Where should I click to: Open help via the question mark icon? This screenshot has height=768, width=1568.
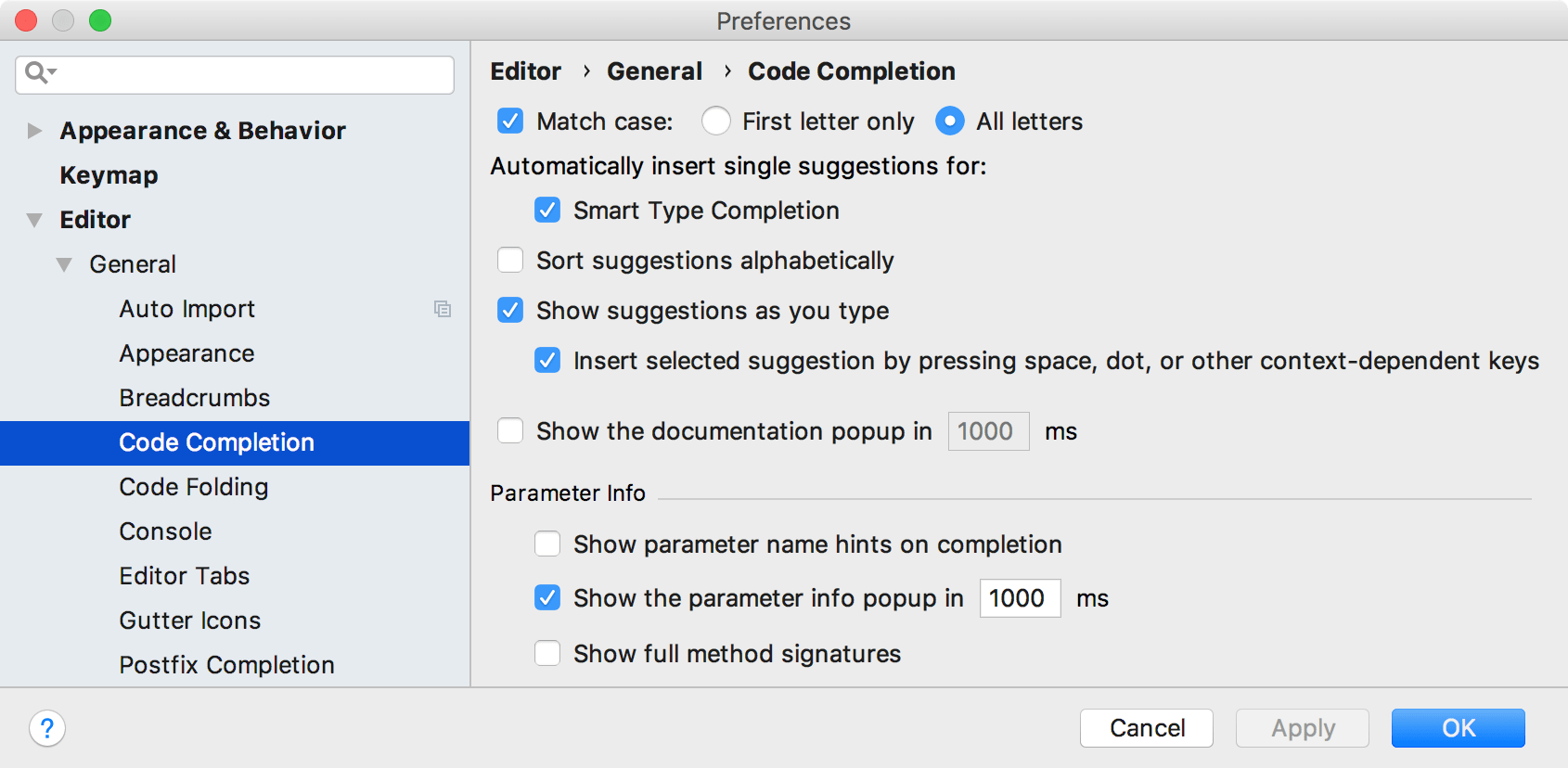47,729
